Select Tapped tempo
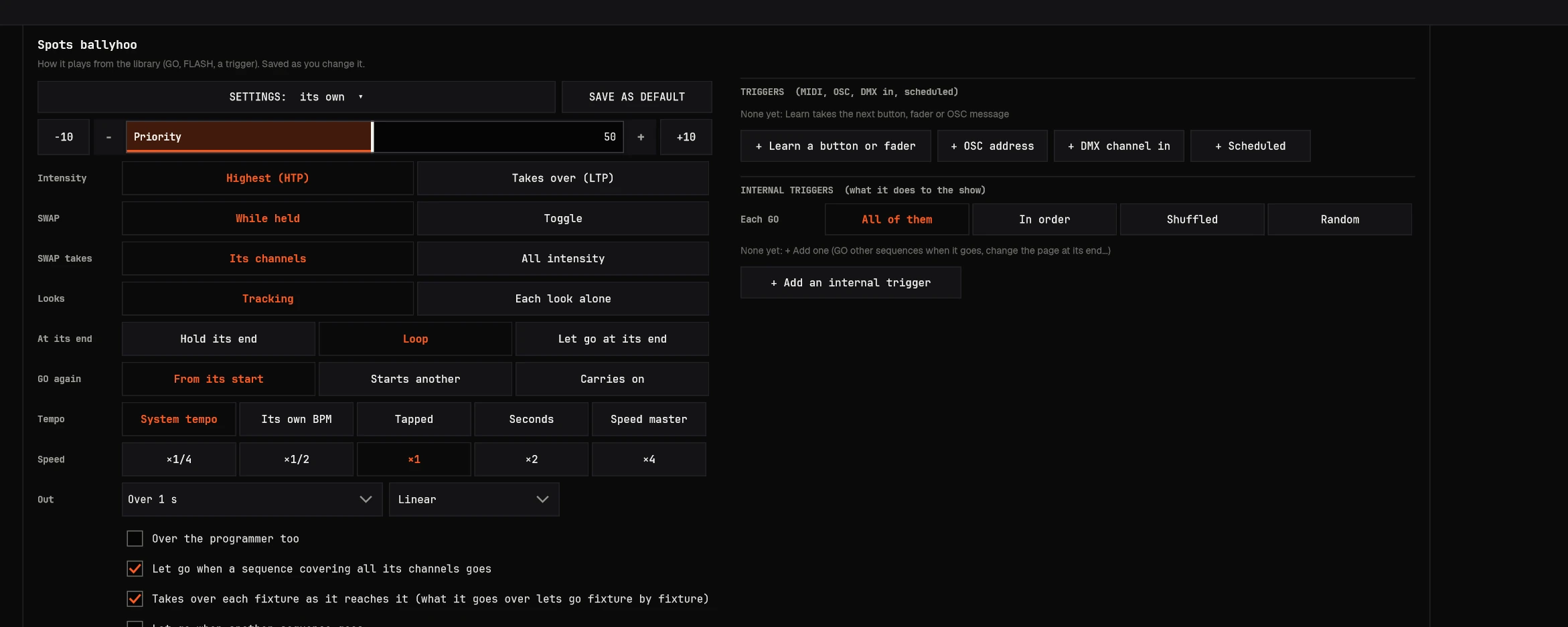 [x=414, y=419]
